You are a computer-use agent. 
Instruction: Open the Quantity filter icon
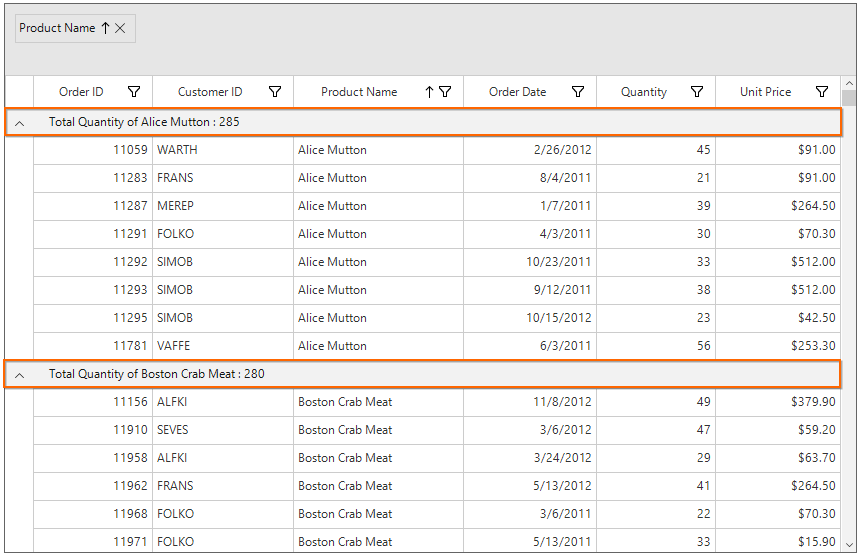coord(697,92)
